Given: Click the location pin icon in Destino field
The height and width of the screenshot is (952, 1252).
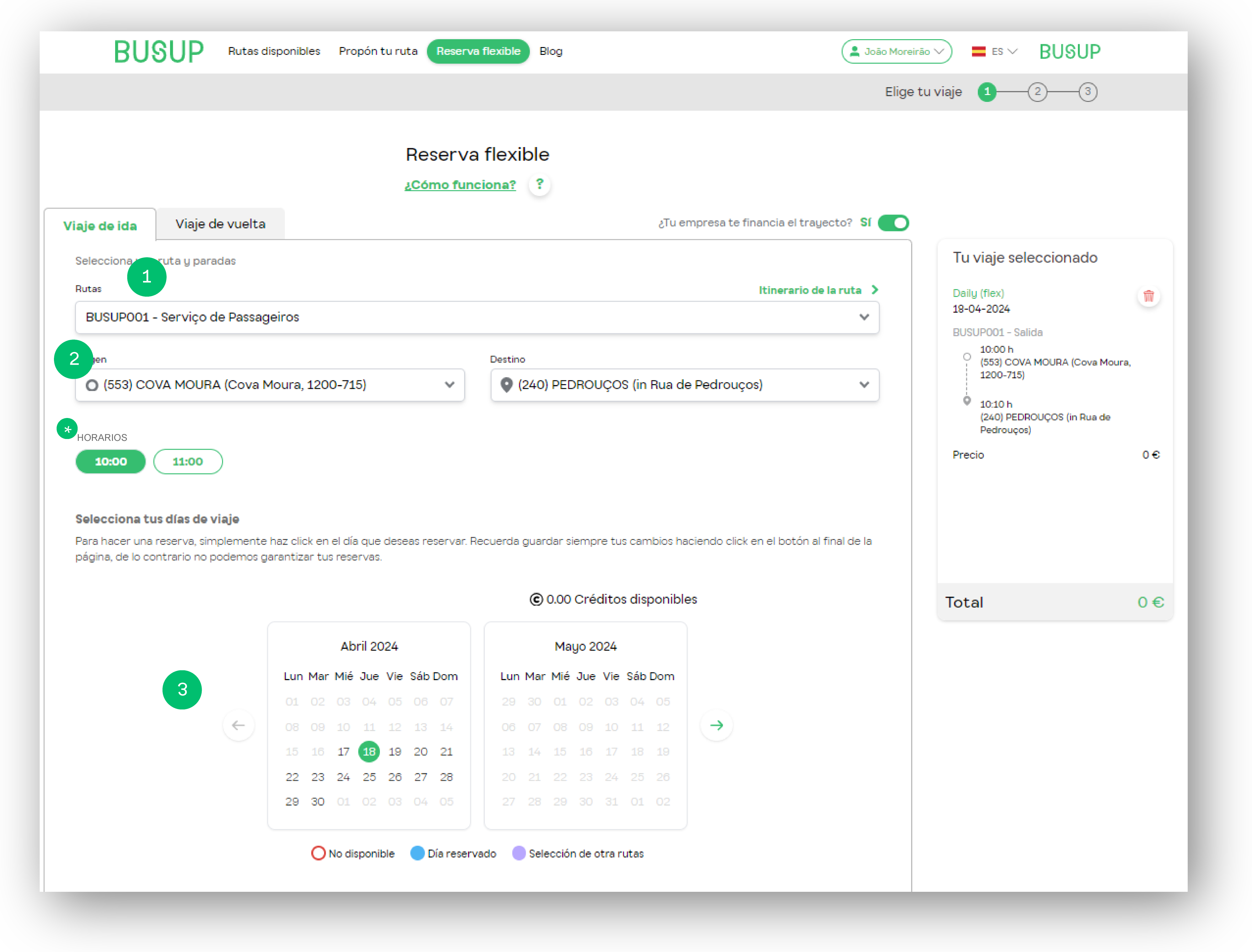Looking at the screenshot, I should pos(506,385).
